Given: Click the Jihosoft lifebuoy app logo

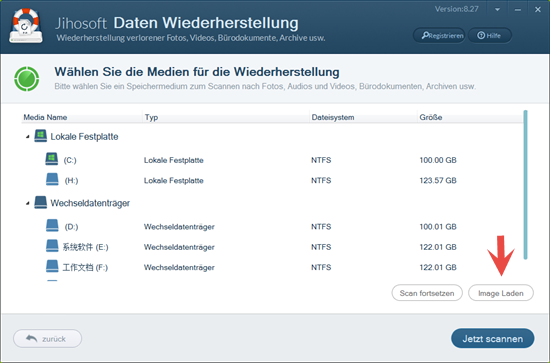Looking at the screenshot, I should click(26, 26).
